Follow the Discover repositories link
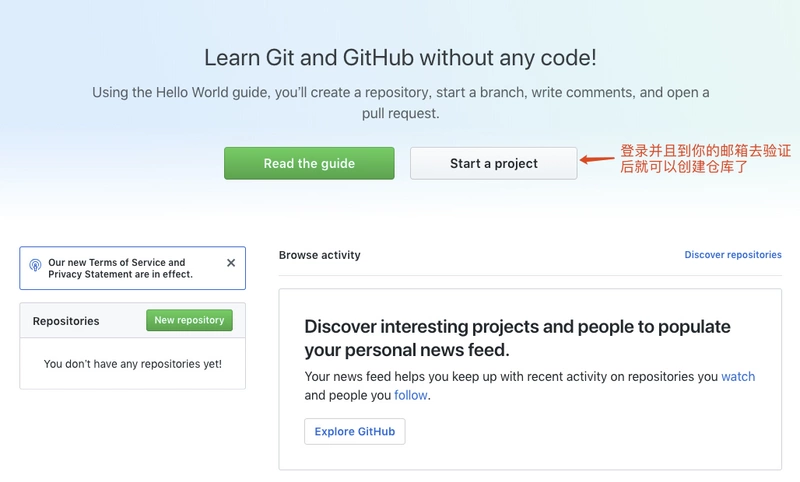Image resolution: width=800 pixels, height=482 pixels. [x=733, y=255]
